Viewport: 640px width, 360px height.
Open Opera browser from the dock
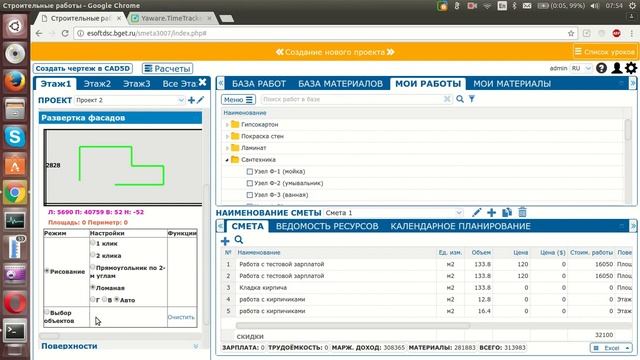click(x=15, y=303)
